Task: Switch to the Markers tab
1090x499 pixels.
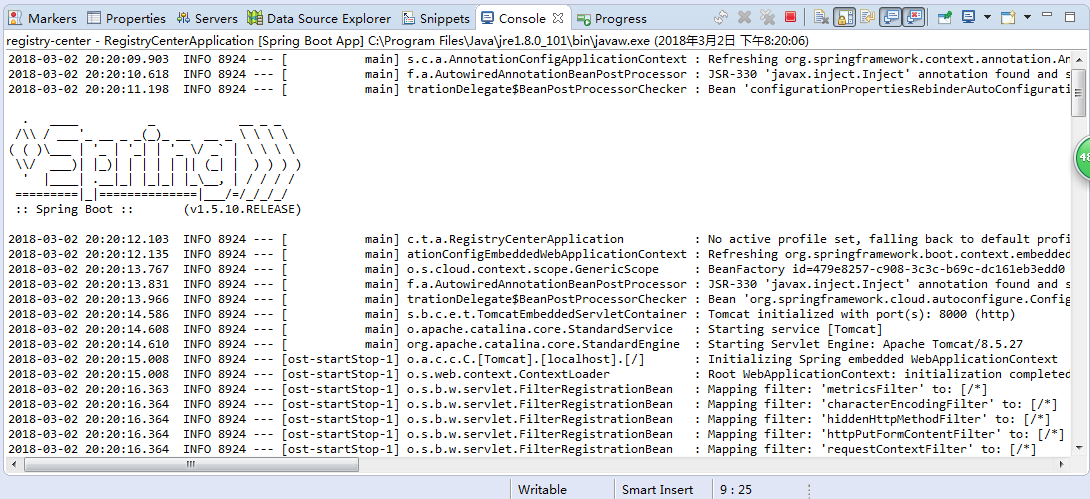Action: pyautogui.click(x=44, y=18)
